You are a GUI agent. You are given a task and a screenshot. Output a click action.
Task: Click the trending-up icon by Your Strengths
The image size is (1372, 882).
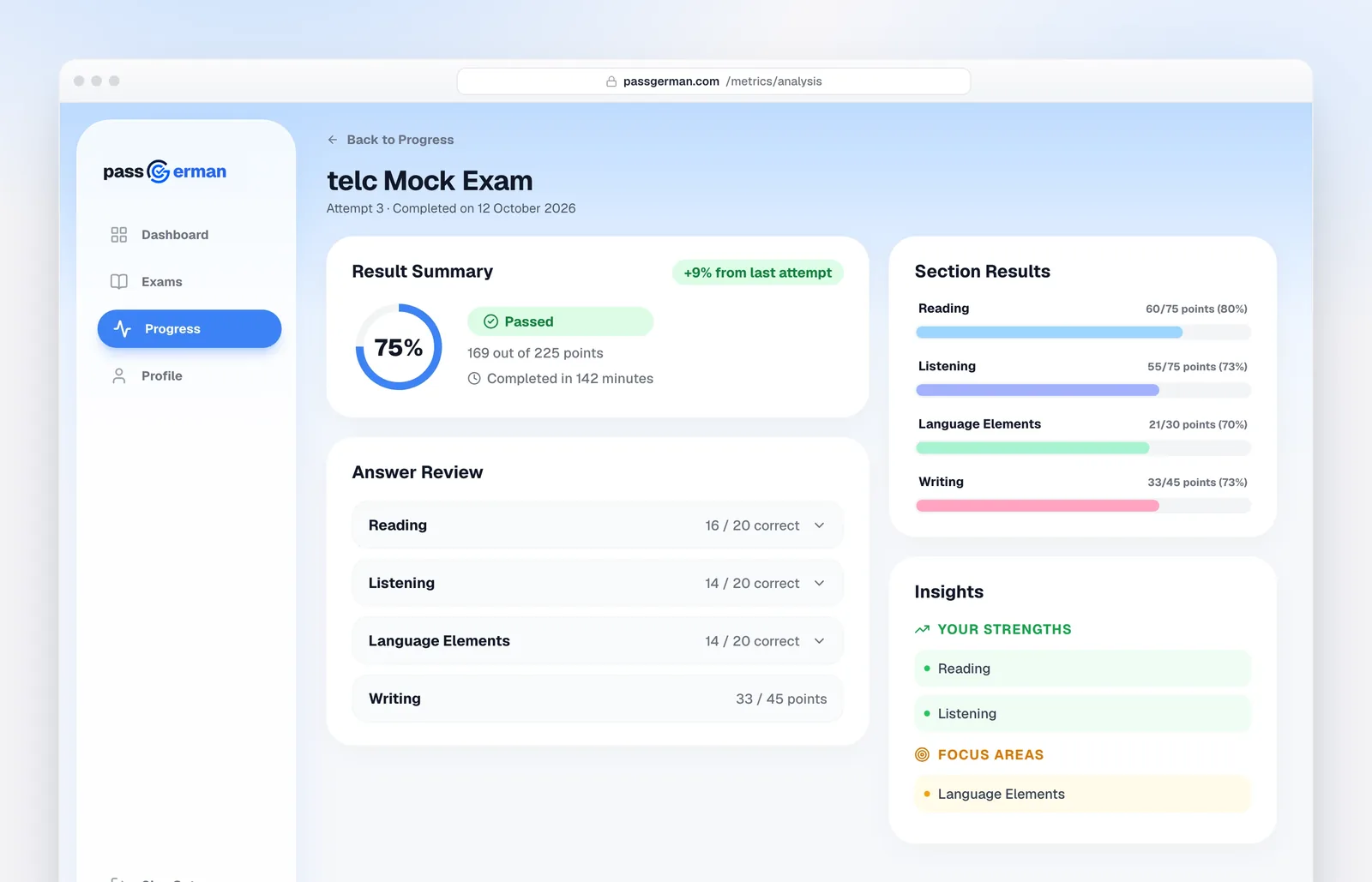coord(923,629)
